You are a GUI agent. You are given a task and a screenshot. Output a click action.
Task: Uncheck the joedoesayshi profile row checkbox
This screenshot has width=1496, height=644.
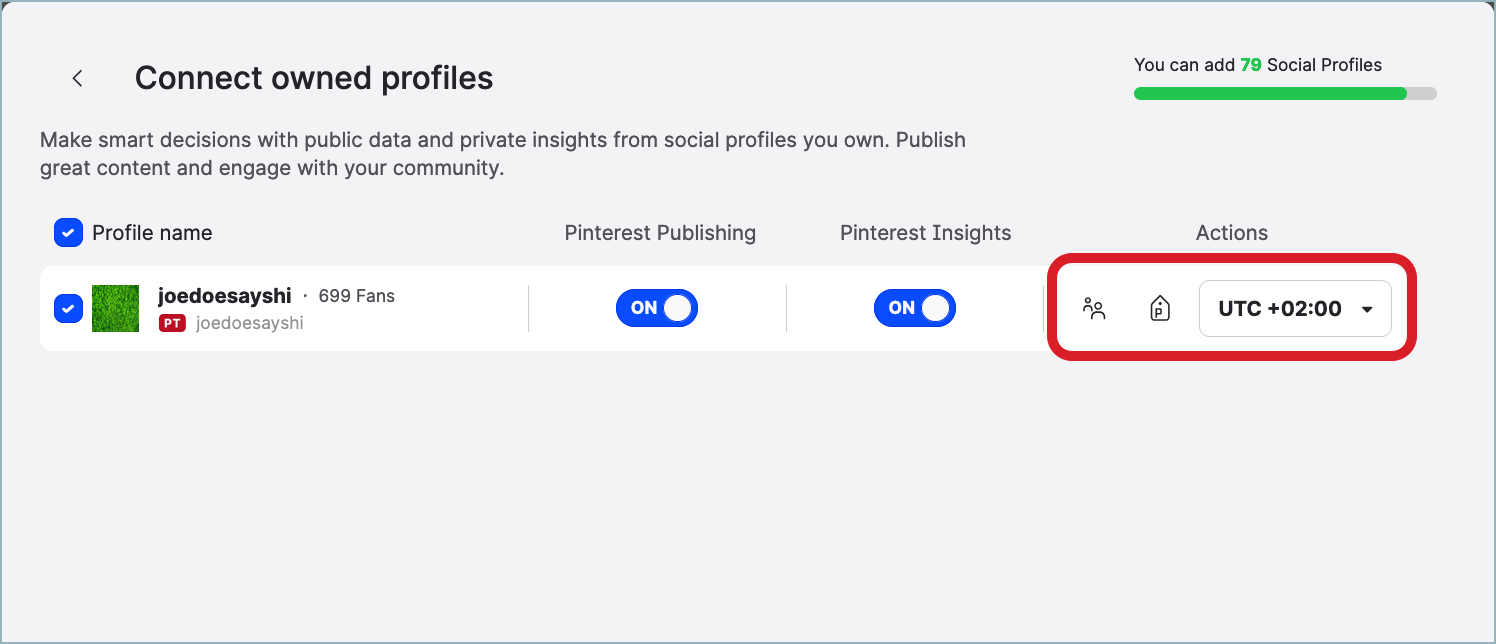click(x=68, y=308)
